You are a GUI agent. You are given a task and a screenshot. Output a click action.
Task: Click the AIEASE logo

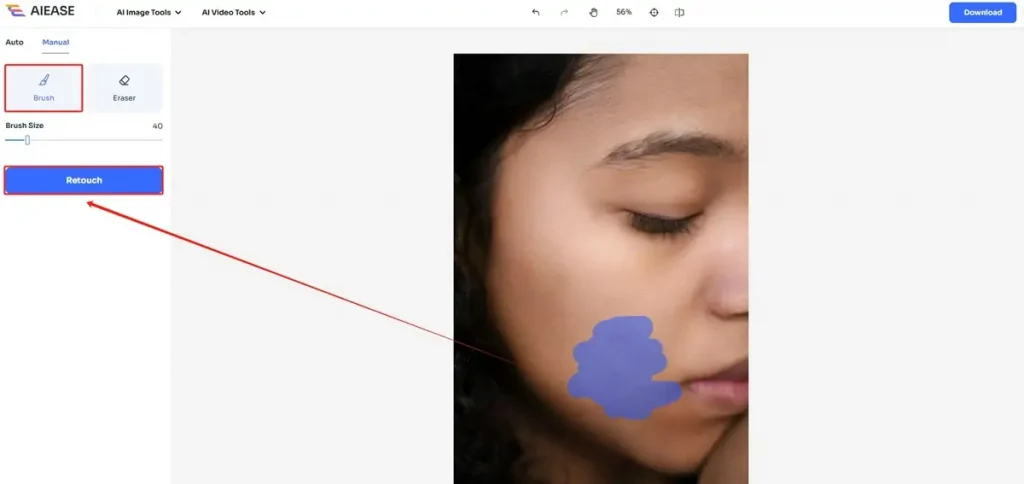pos(40,12)
